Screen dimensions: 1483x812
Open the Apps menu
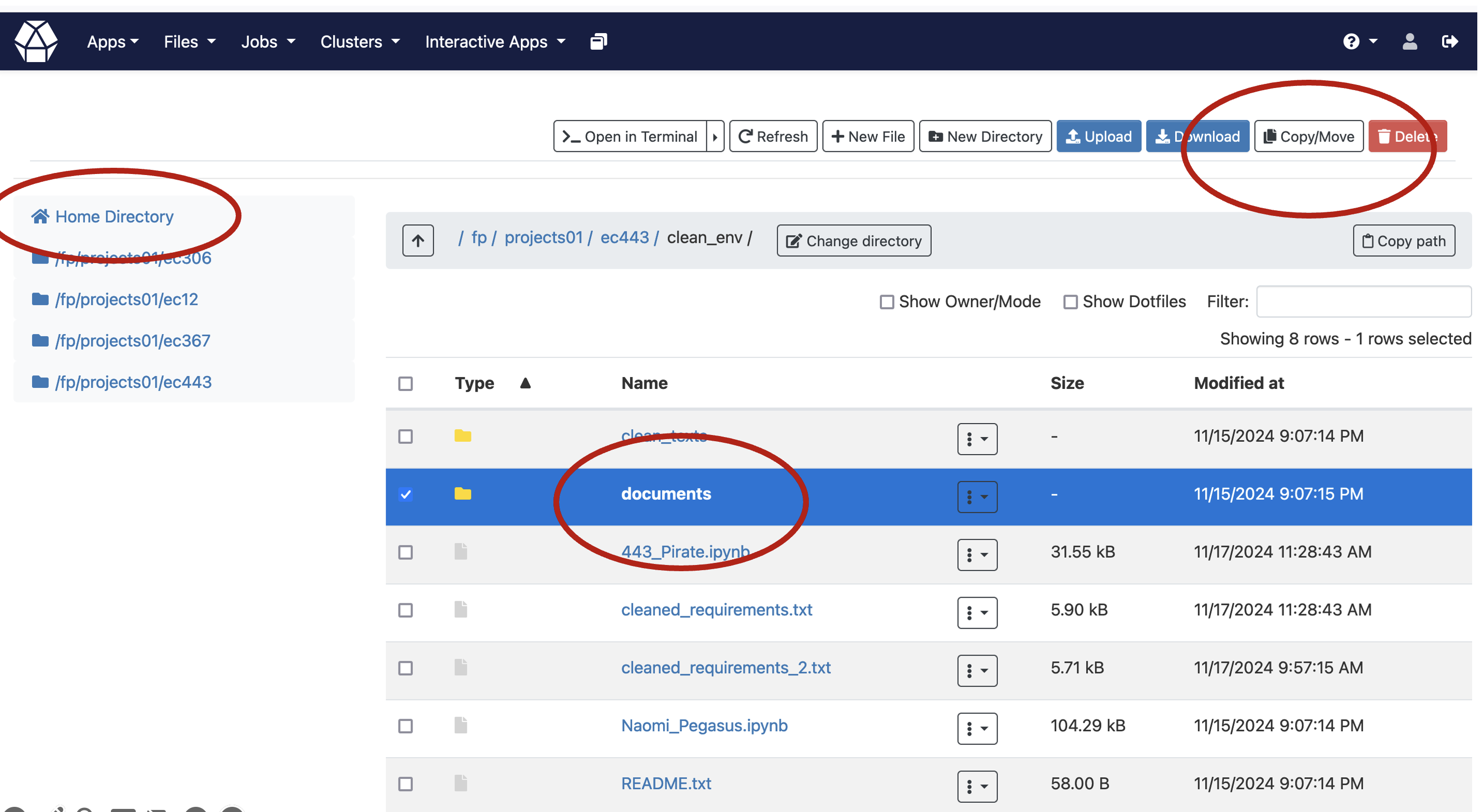click(x=113, y=41)
